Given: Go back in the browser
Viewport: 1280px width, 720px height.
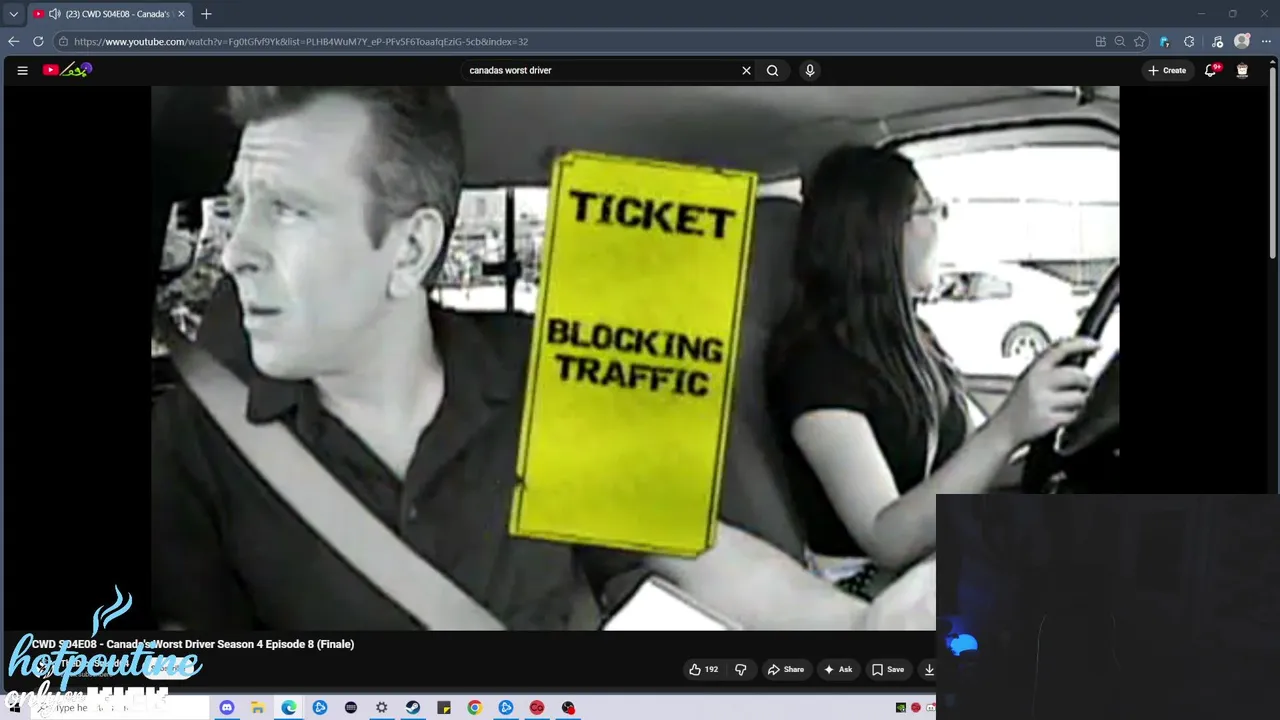Looking at the screenshot, I should point(13,41).
